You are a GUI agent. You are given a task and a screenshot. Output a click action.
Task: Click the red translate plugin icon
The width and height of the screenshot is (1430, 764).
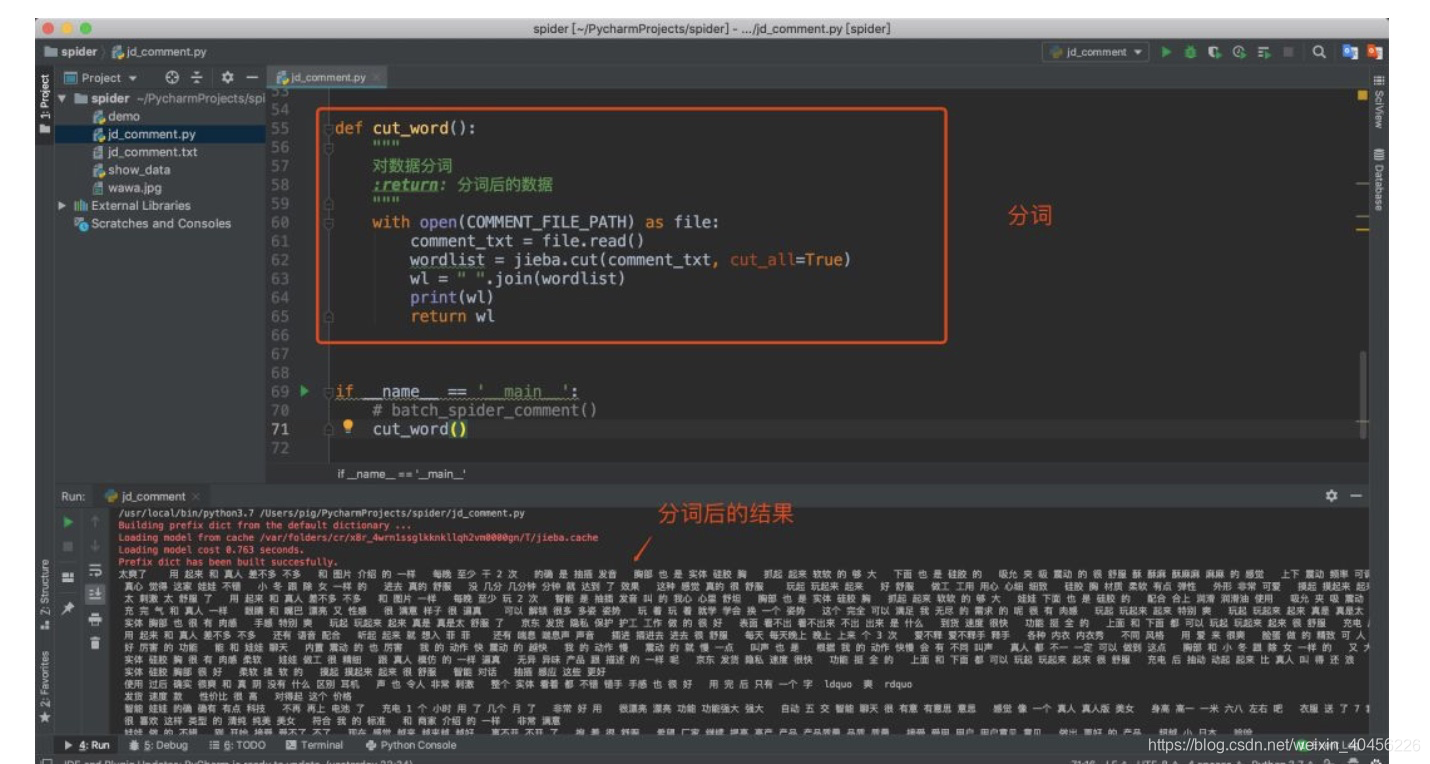1375,52
